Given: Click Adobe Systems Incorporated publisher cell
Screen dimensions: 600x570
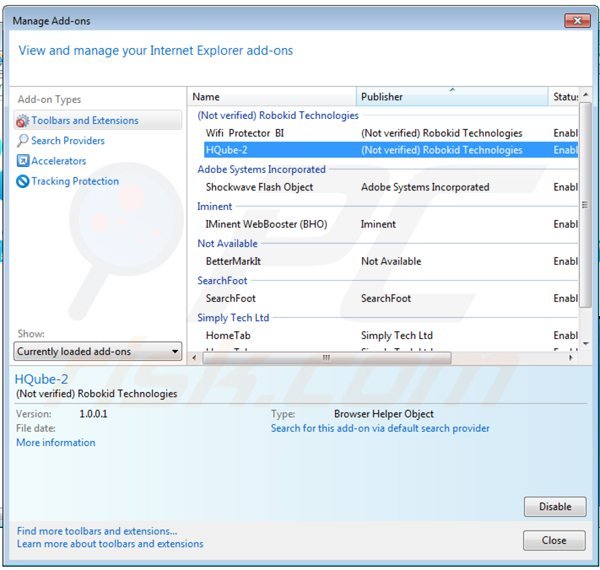Looking at the screenshot, I should pyautogui.click(x=425, y=187).
